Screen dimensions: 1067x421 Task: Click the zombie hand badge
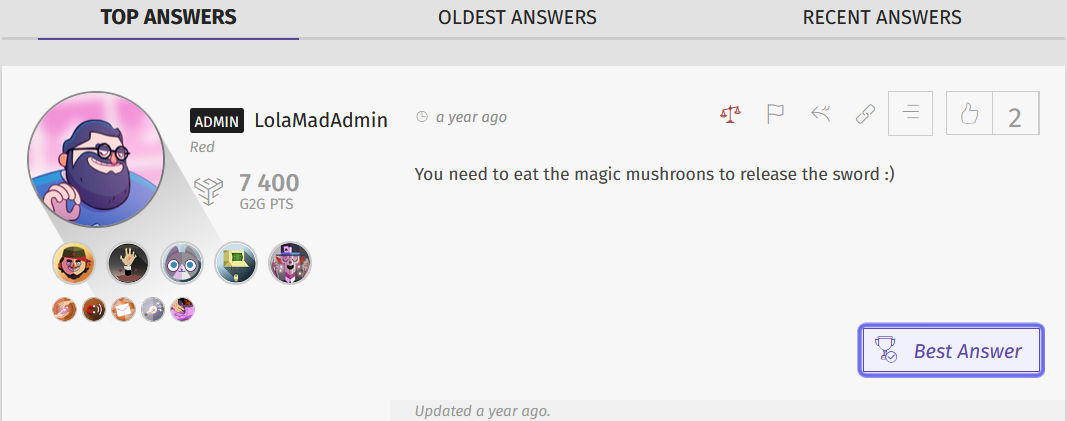pyautogui.click(x=128, y=263)
